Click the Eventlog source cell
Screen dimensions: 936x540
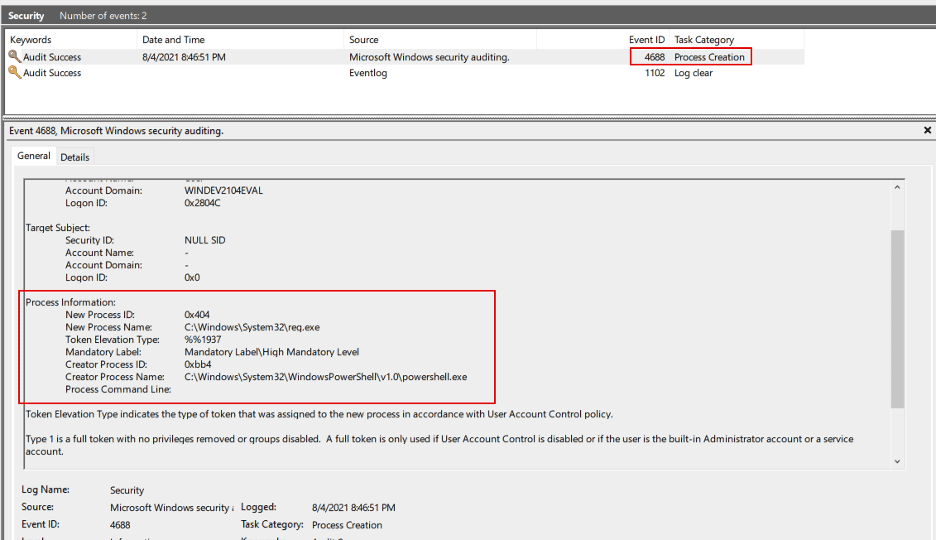pos(368,73)
